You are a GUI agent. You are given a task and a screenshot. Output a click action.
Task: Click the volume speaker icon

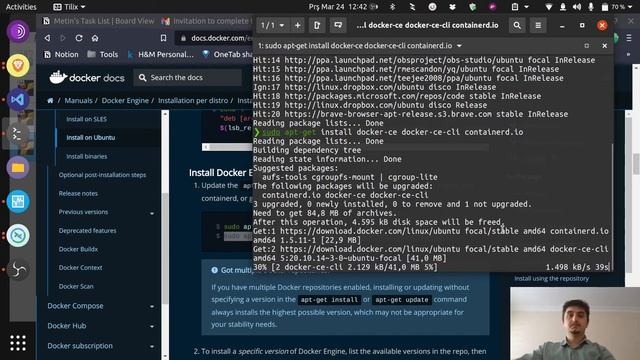576,7
